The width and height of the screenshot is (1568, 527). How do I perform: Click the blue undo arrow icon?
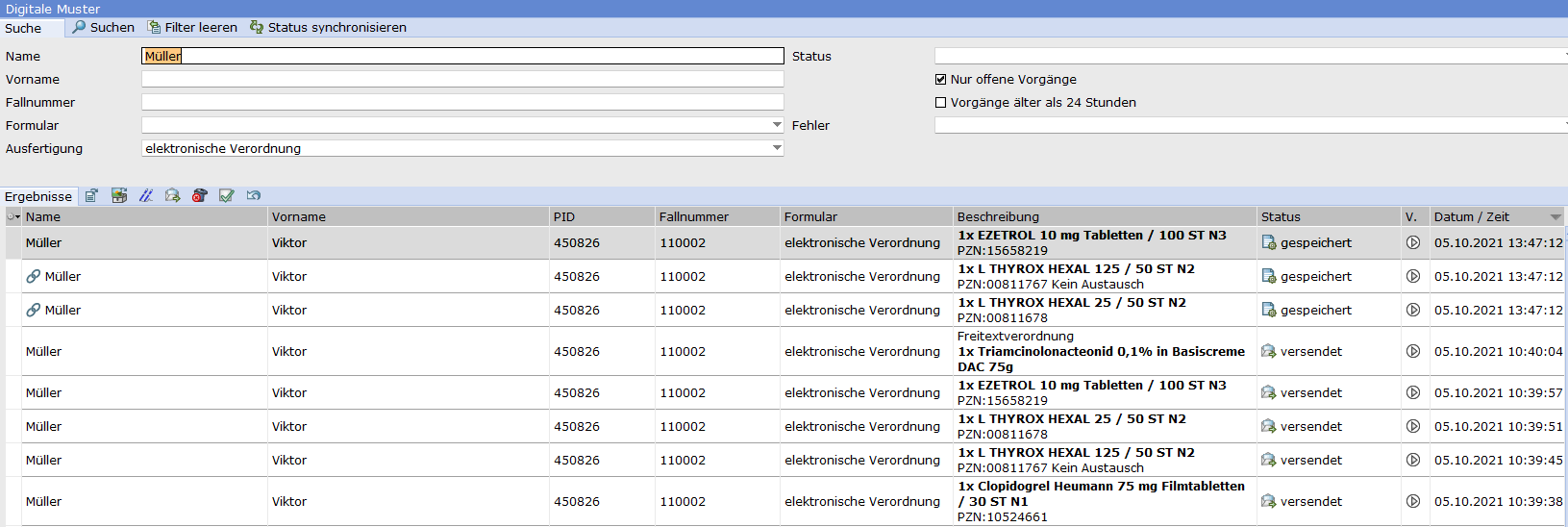[254, 195]
